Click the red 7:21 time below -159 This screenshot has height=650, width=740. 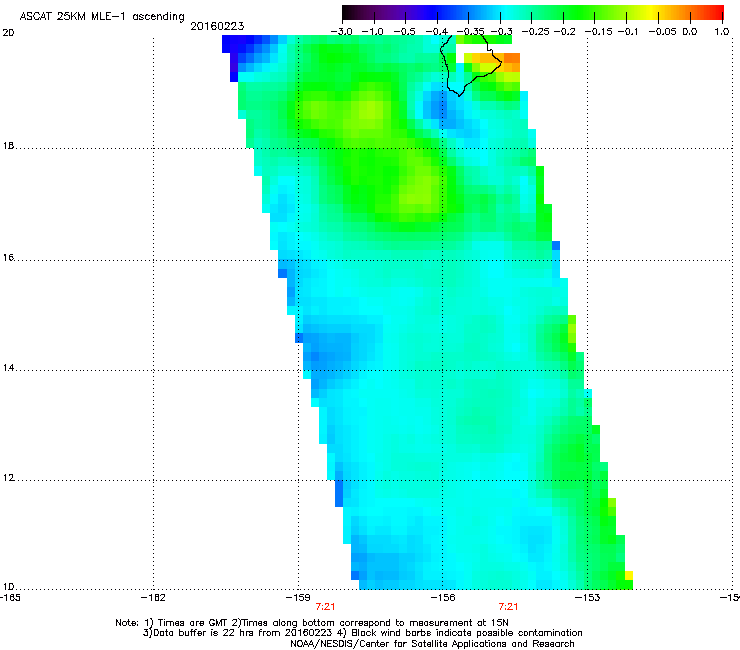coord(325,607)
